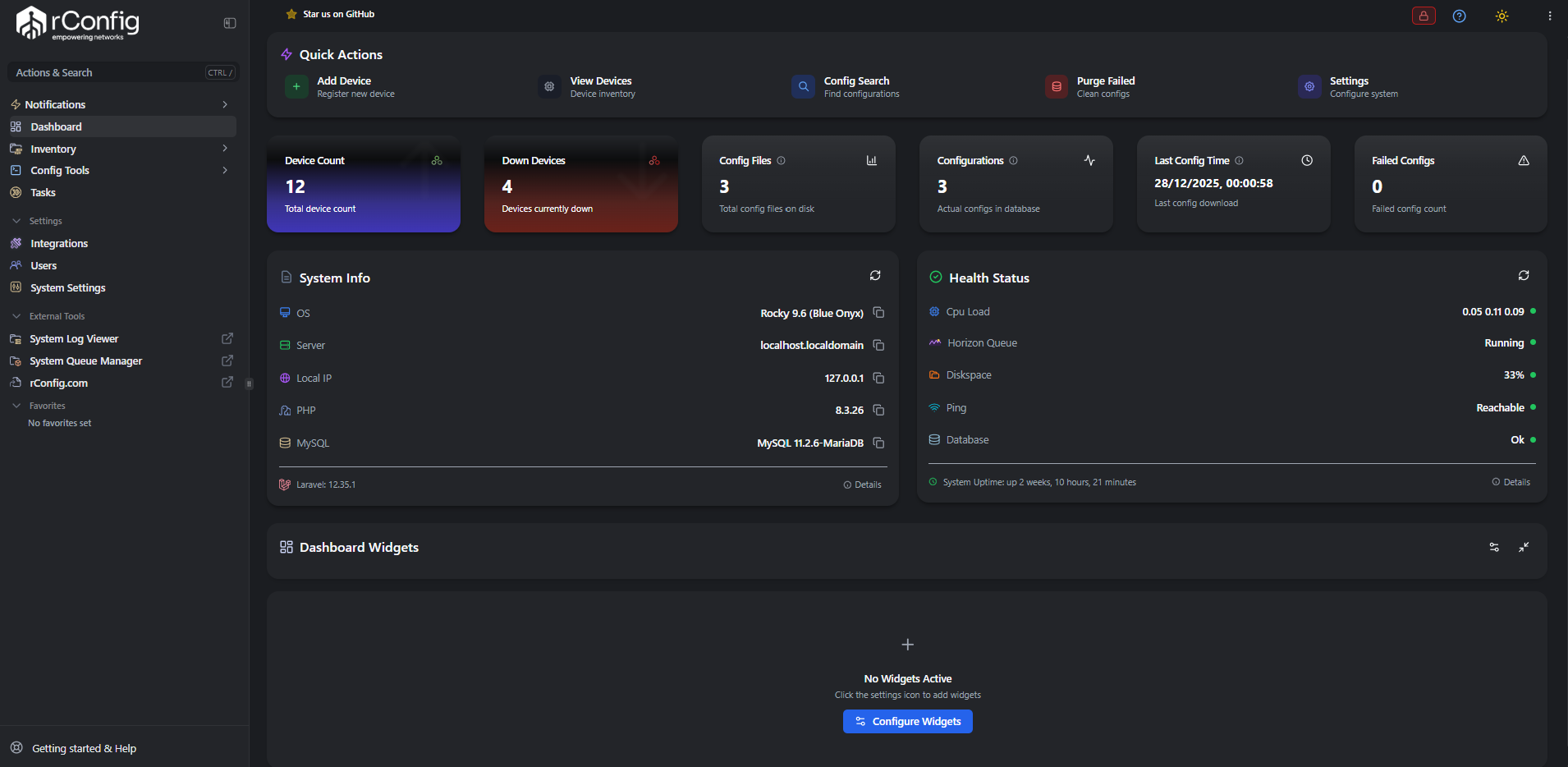The height and width of the screenshot is (767, 1568).
Task: Click the bar chart icon on Config Files card
Action: click(x=872, y=161)
